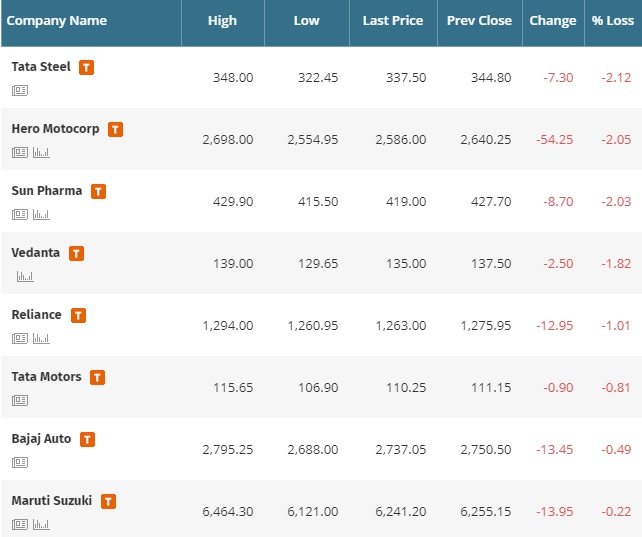Open the chart icon under Reliance
The image size is (642, 537).
41,338
